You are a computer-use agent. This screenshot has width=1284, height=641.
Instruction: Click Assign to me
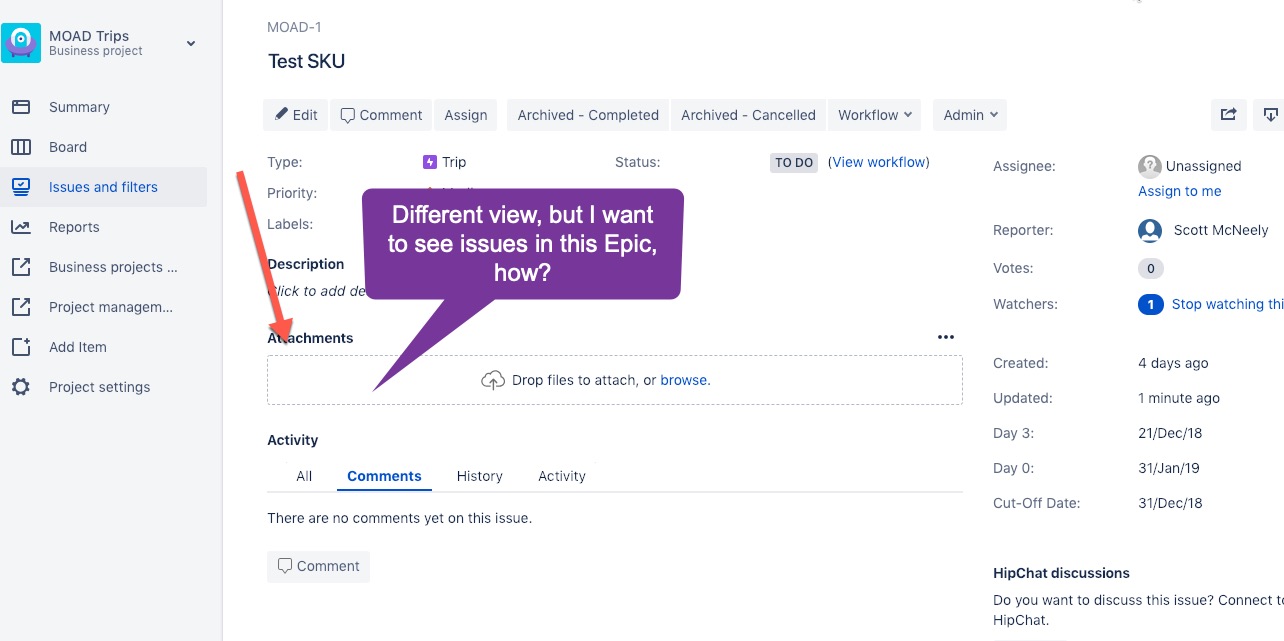(1180, 191)
